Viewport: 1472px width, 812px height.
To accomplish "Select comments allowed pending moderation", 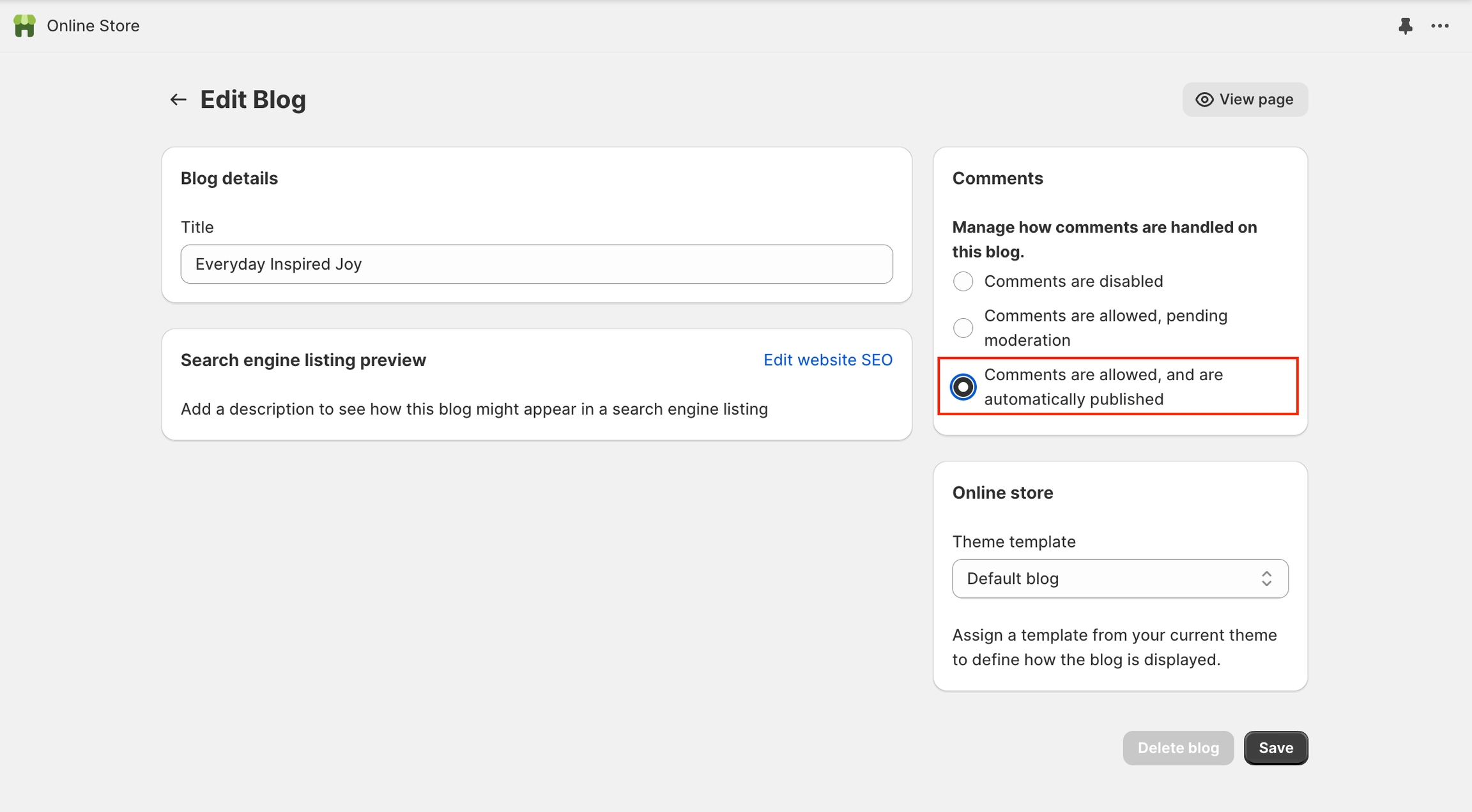I will click(x=963, y=328).
